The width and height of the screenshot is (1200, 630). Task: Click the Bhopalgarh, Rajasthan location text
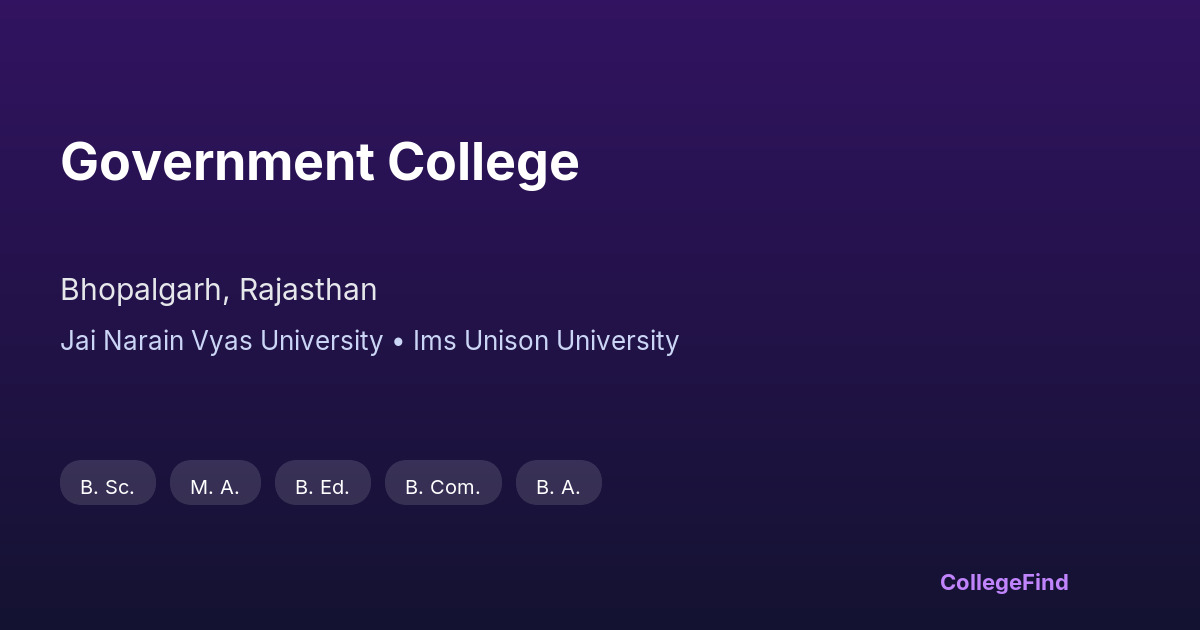point(218,290)
